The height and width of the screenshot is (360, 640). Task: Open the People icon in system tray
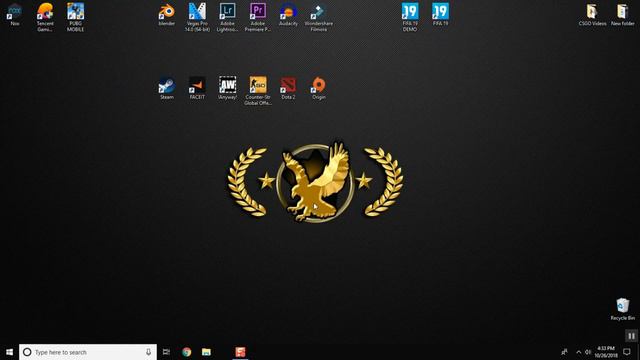pyautogui.click(x=564, y=352)
